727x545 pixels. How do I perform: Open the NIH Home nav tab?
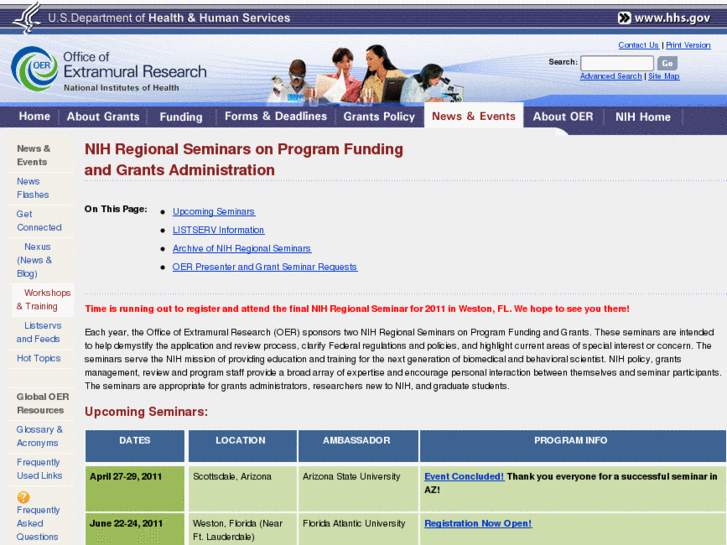click(x=643, y=117)
